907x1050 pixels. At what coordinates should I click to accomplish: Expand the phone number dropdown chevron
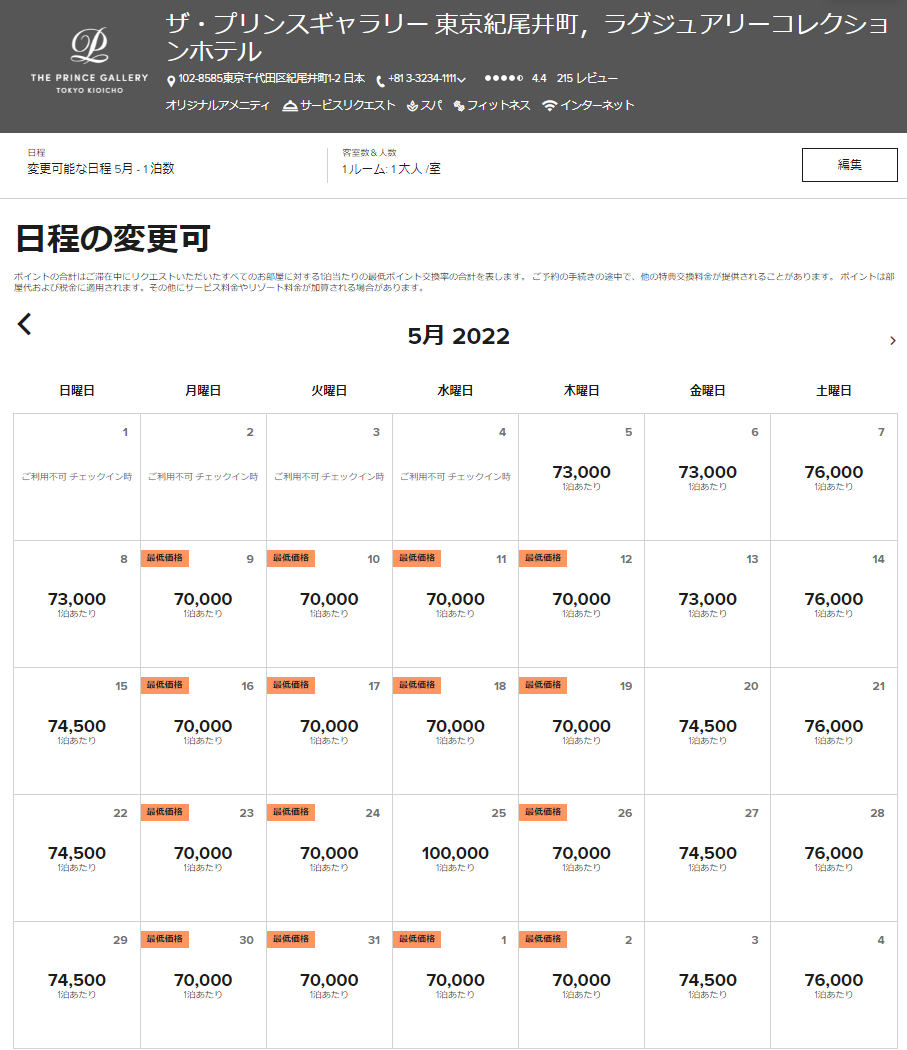tap(462, 80)
